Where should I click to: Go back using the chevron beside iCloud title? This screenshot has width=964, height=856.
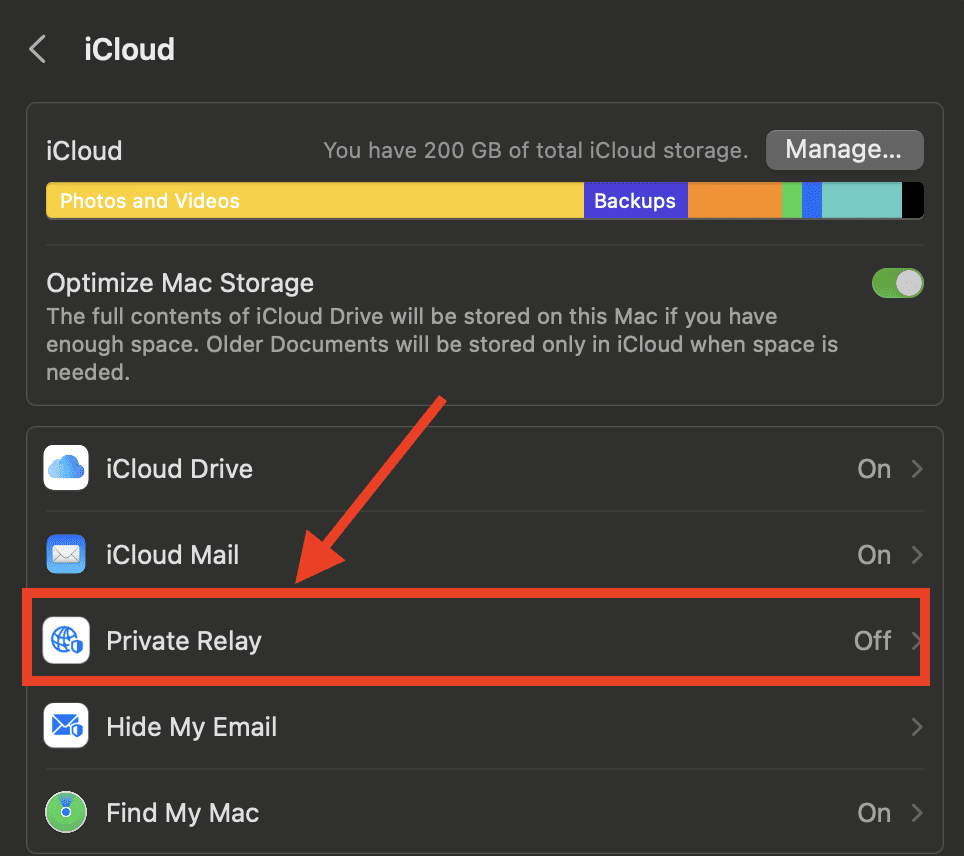point(38,49)
